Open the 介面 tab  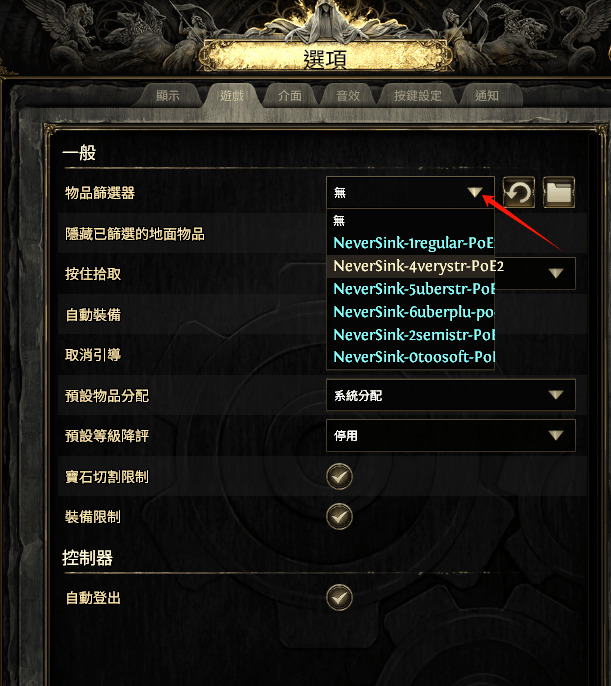[290, 95]
